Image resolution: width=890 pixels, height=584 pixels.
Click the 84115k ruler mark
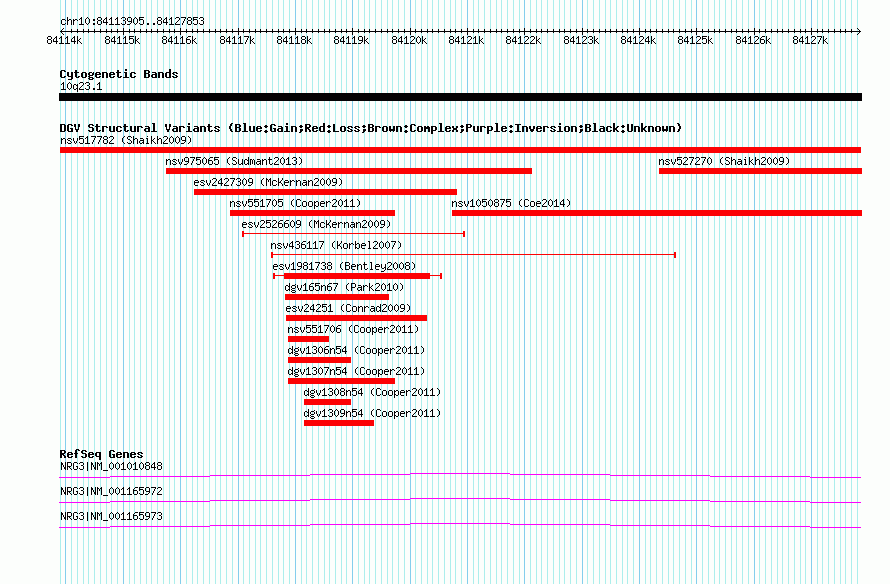click(122, 40)
